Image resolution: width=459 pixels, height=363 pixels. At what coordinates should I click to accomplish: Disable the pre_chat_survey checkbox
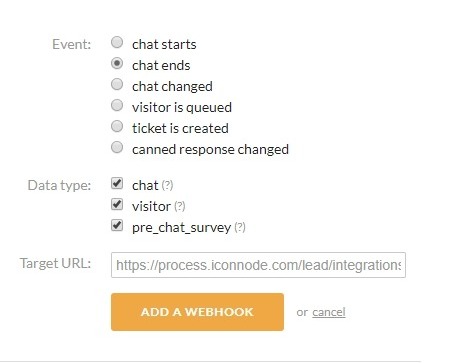pos(117,225)
